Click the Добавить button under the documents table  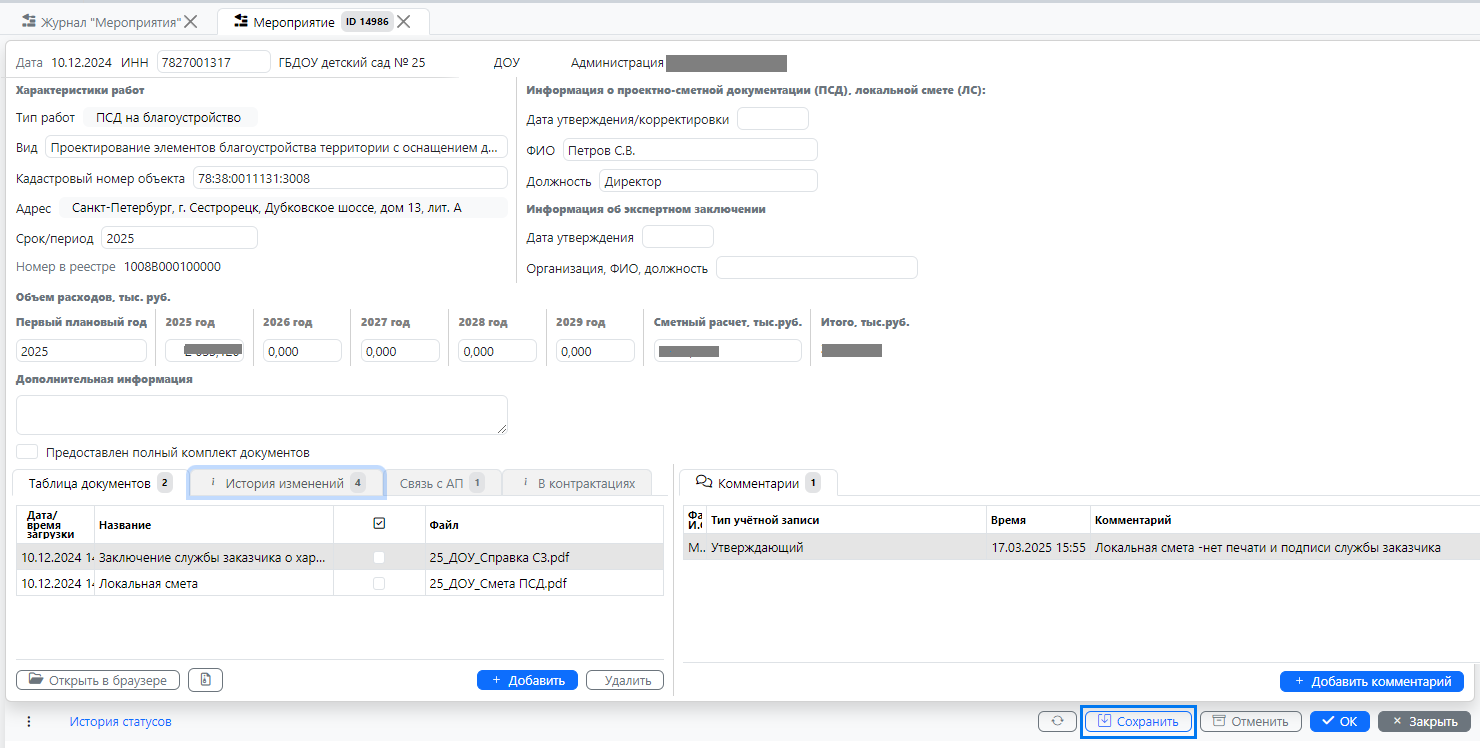click(x=527, y=680)
